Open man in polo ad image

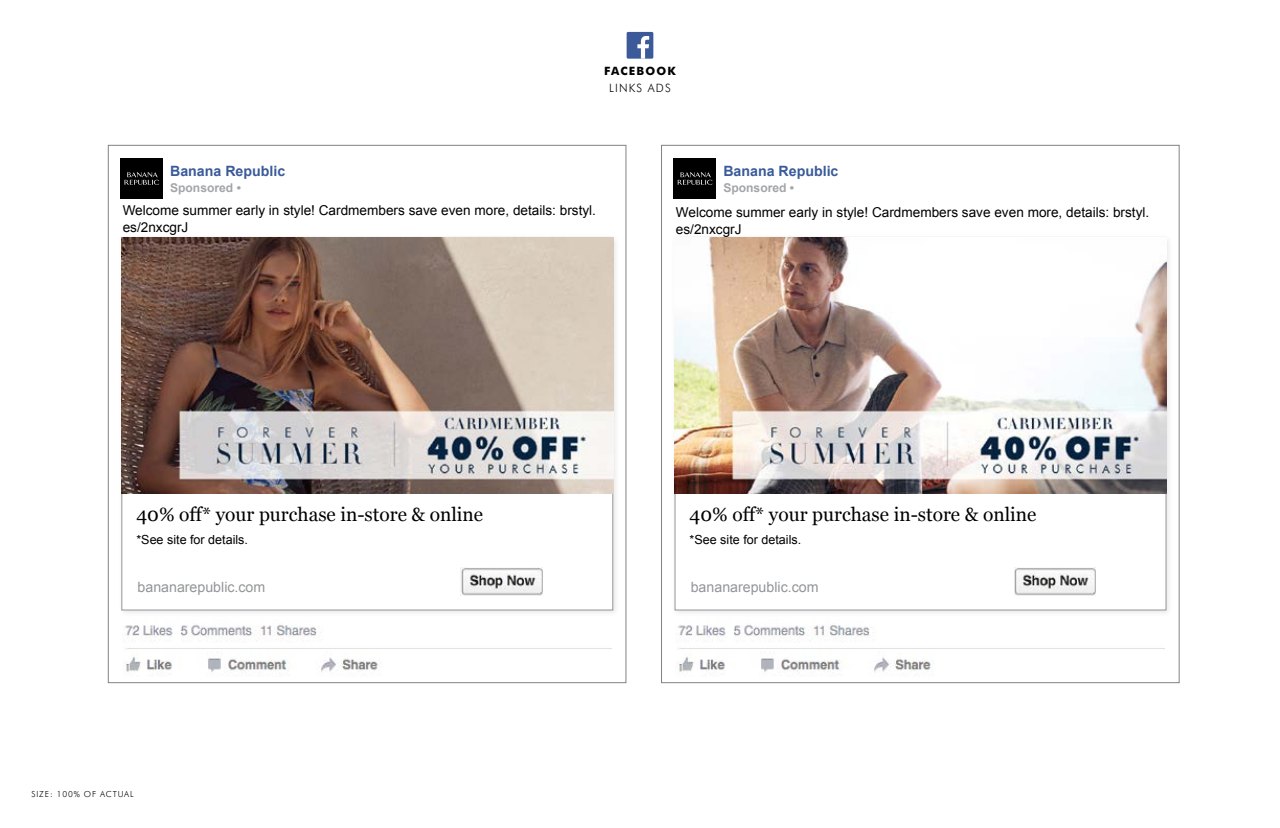tap(920, 365)
